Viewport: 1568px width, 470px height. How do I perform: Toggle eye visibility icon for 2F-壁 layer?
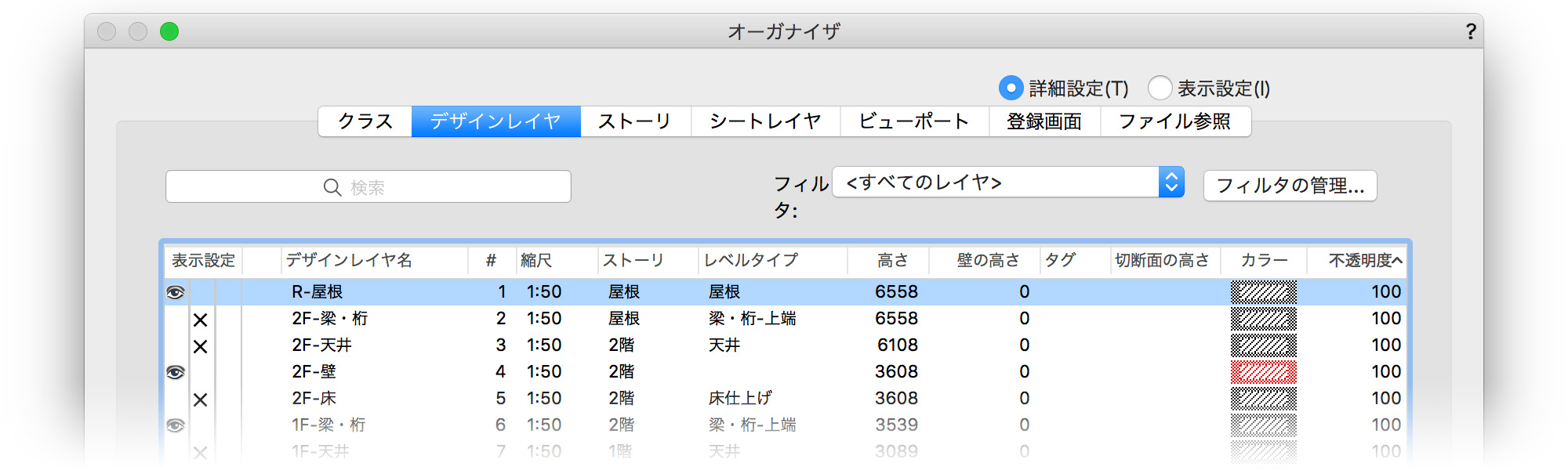(x=176, y=372)
